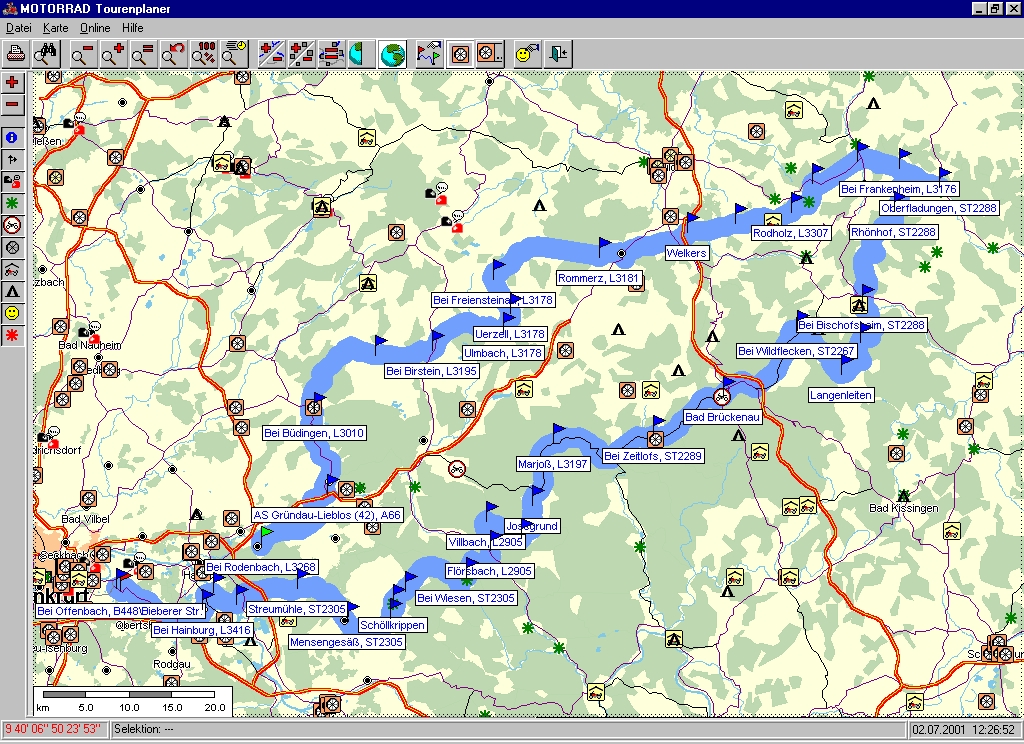Toggle the blue info layer button
The height and width of the screenshot is (744, 1024).
click(x=12, y=137)
